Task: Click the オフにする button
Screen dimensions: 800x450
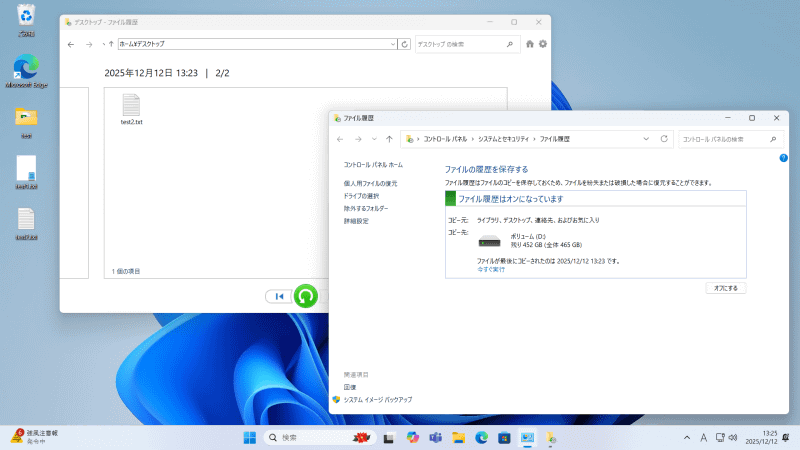Action: click(726, 288)
